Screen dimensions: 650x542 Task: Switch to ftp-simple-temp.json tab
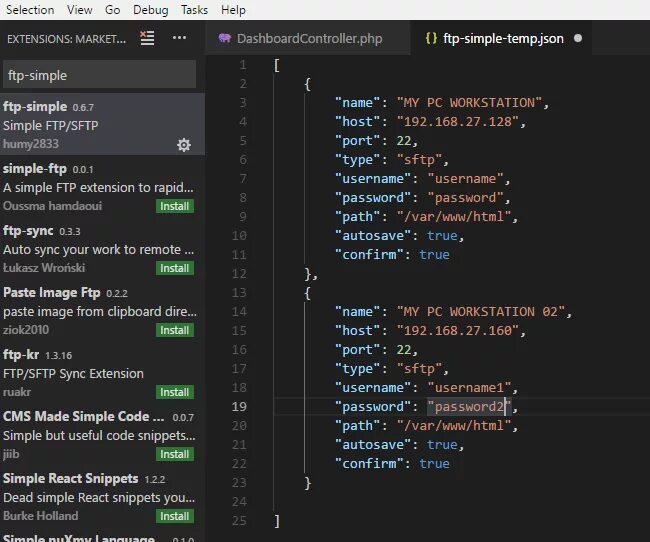pyautogui.click(x=502, y=38)
